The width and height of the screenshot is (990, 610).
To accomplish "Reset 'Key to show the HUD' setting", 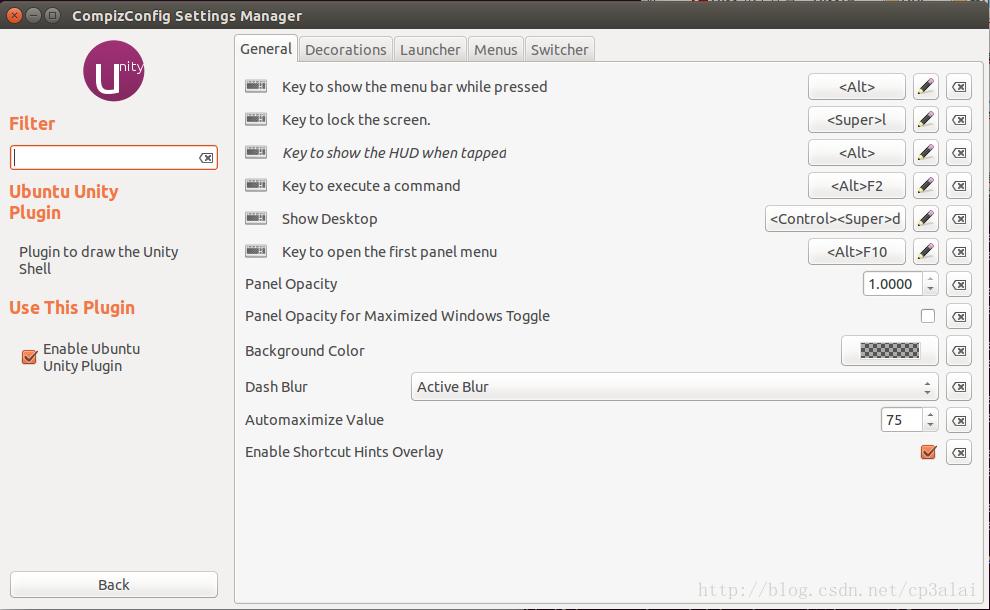I will [958, 153].
